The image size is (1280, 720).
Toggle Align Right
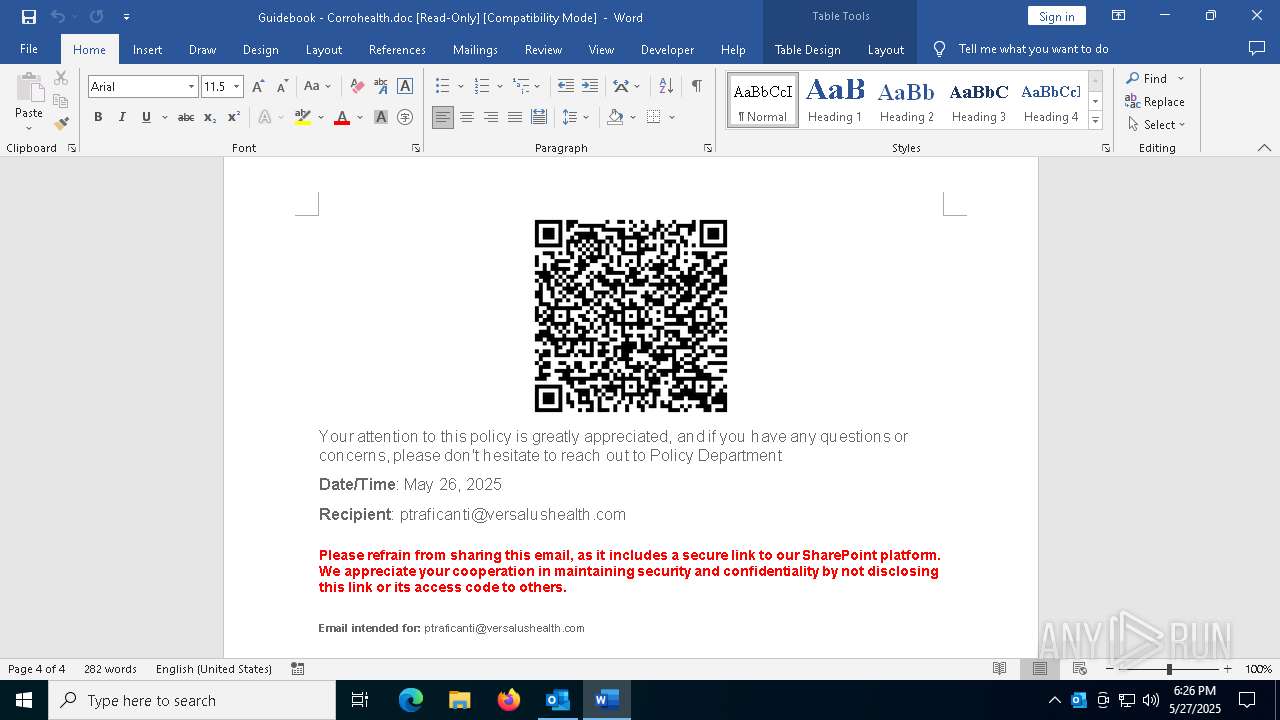point(491,117)
